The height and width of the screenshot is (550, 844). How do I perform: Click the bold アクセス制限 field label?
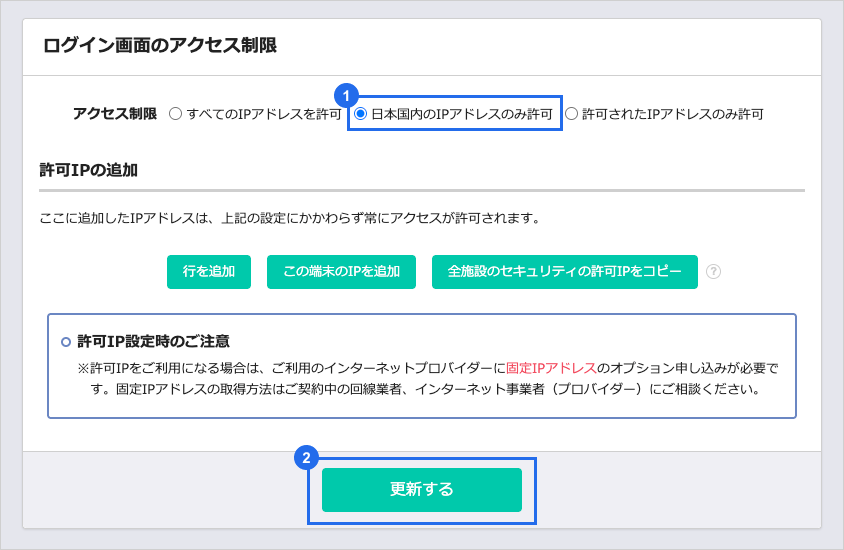[115, 114]
